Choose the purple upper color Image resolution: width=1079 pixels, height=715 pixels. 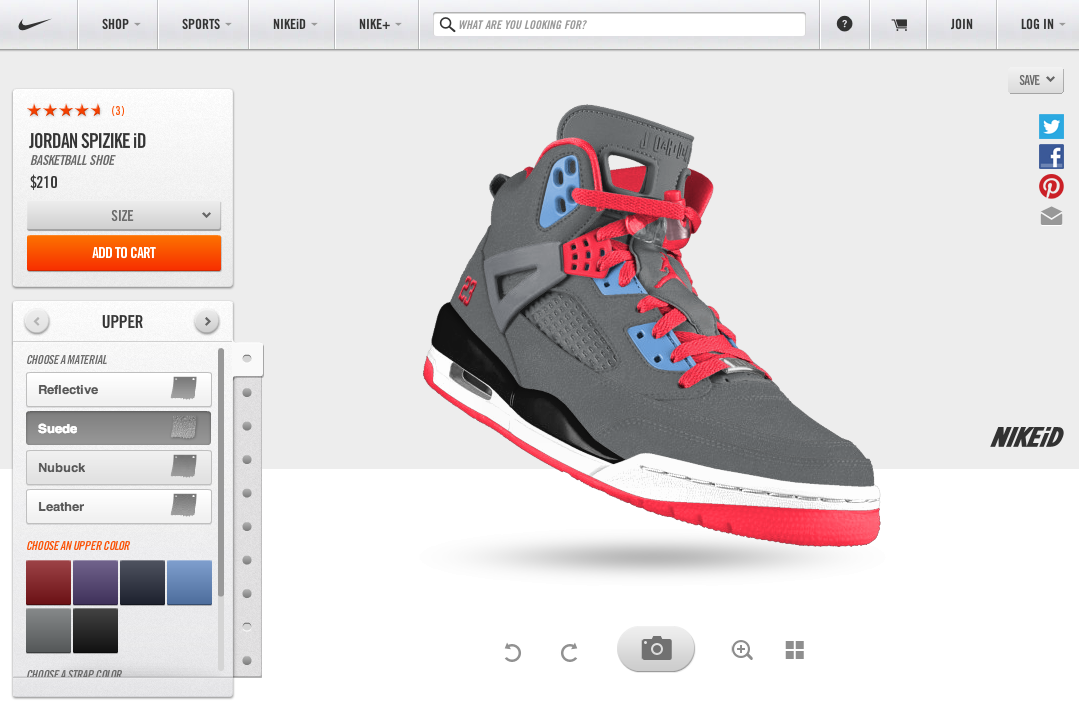point(95,582)
